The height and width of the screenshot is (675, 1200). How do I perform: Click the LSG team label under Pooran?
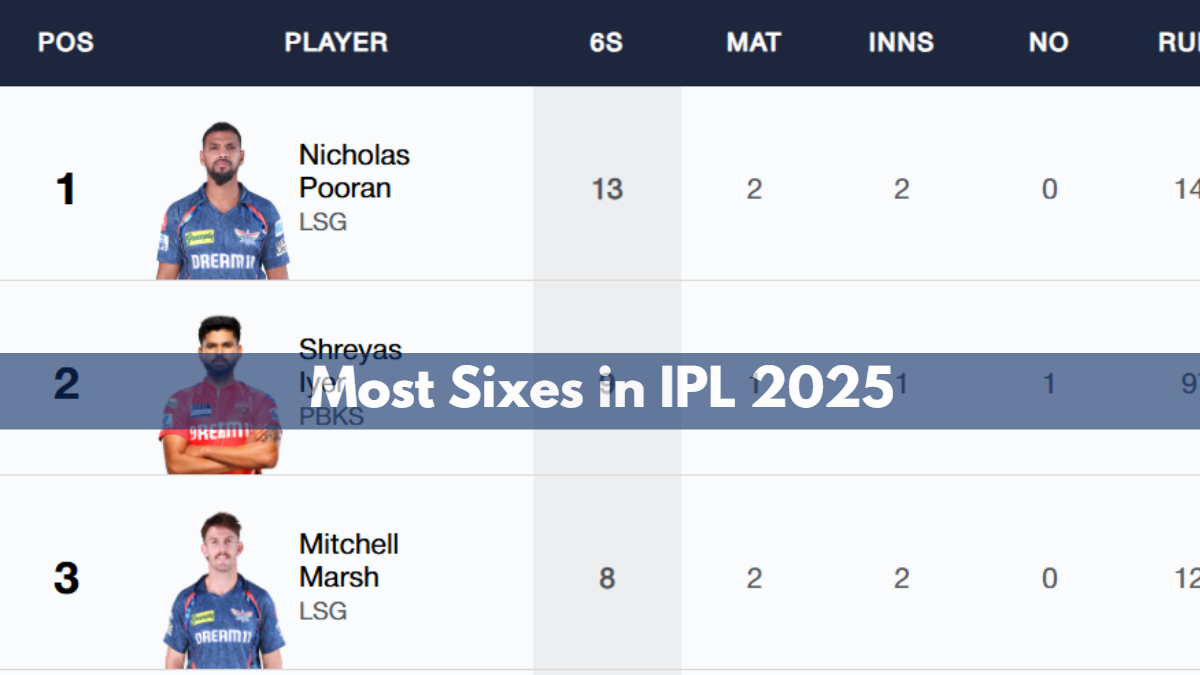323,222
